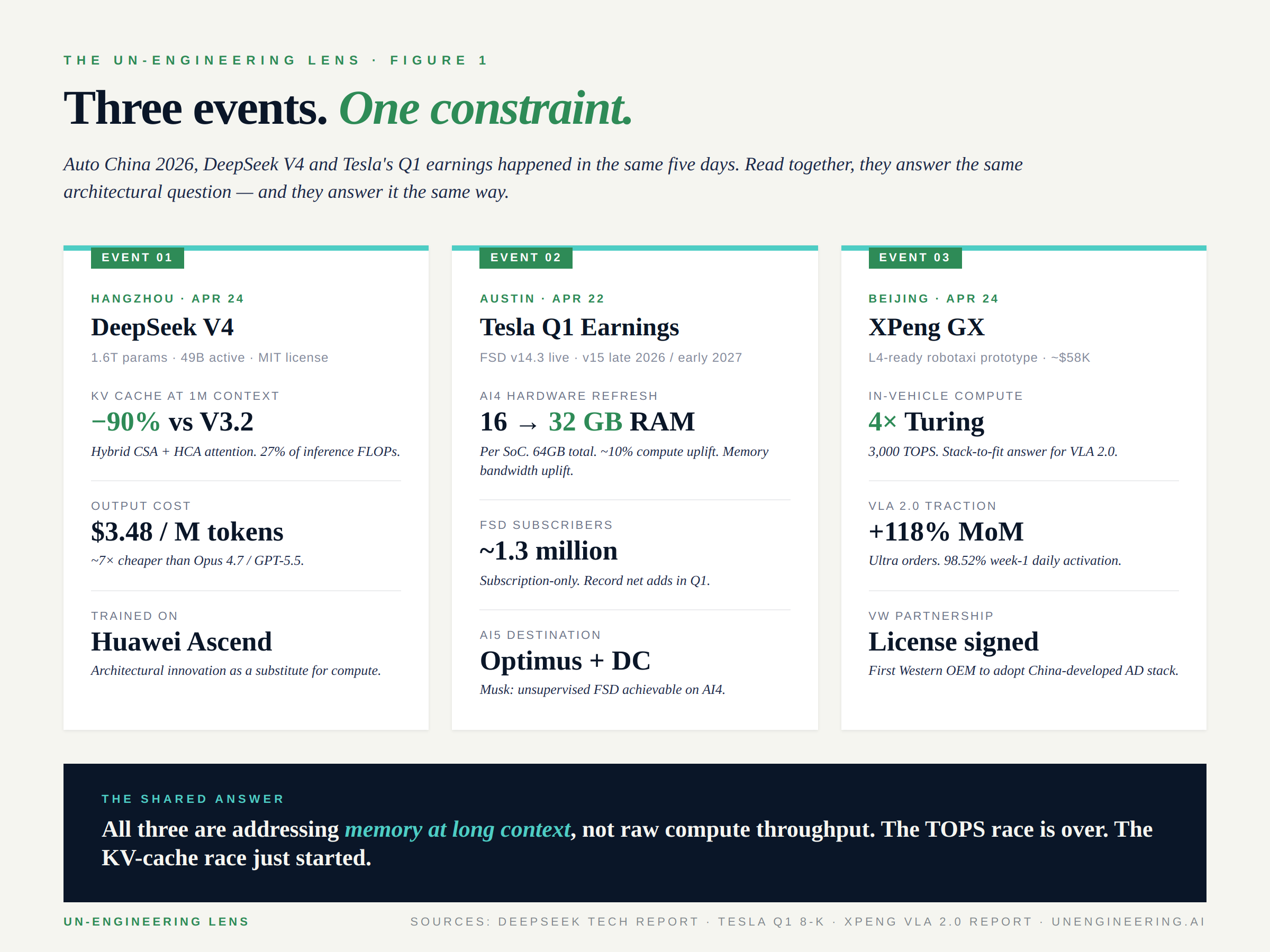This screenshot has width=1270, height=952.
Task: Click the "AI5 DESTINATION" label
Action: click(540, 635)
